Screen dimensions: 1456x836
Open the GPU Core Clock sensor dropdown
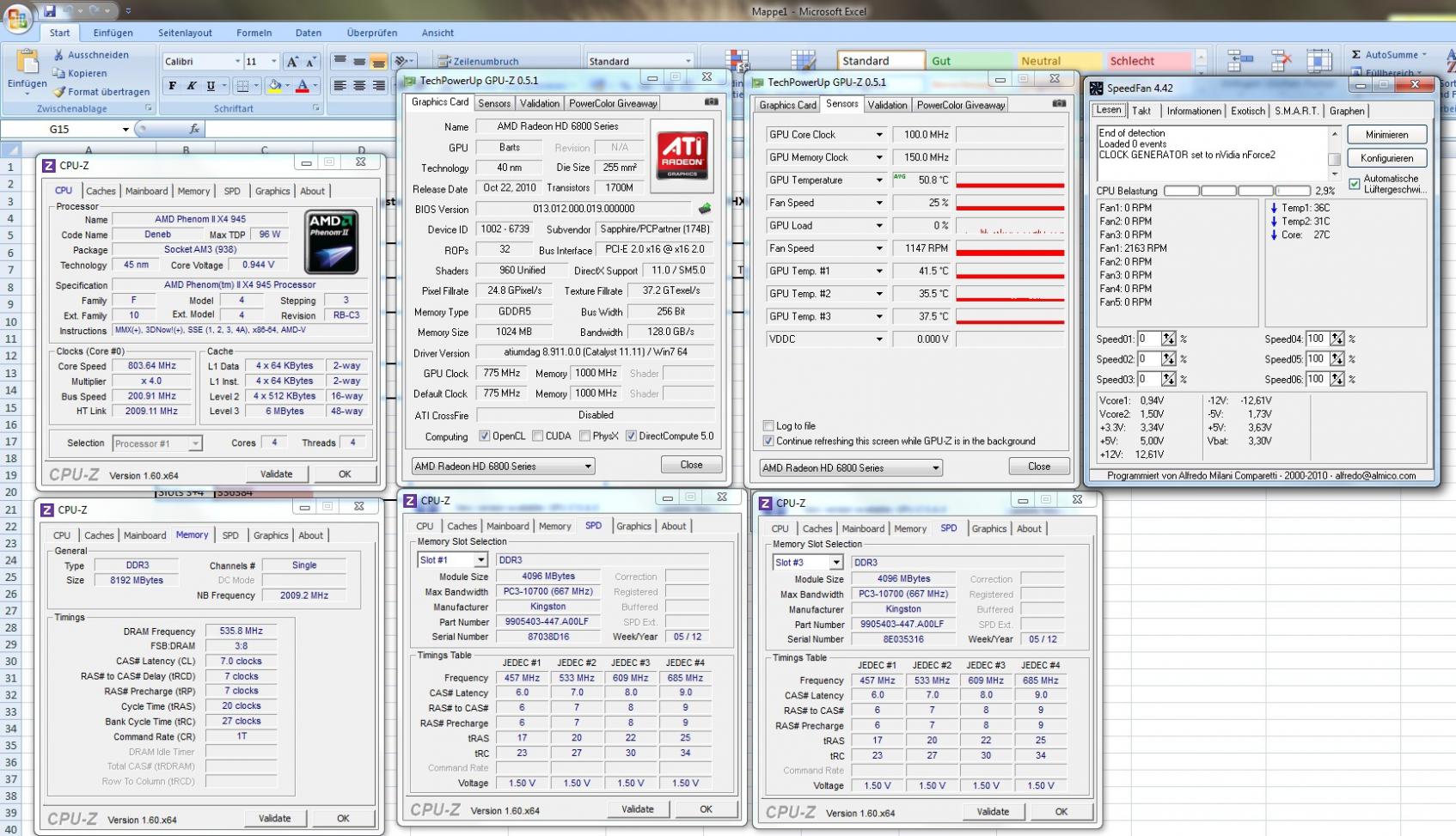pyautogui.click(x=878, y=135)
